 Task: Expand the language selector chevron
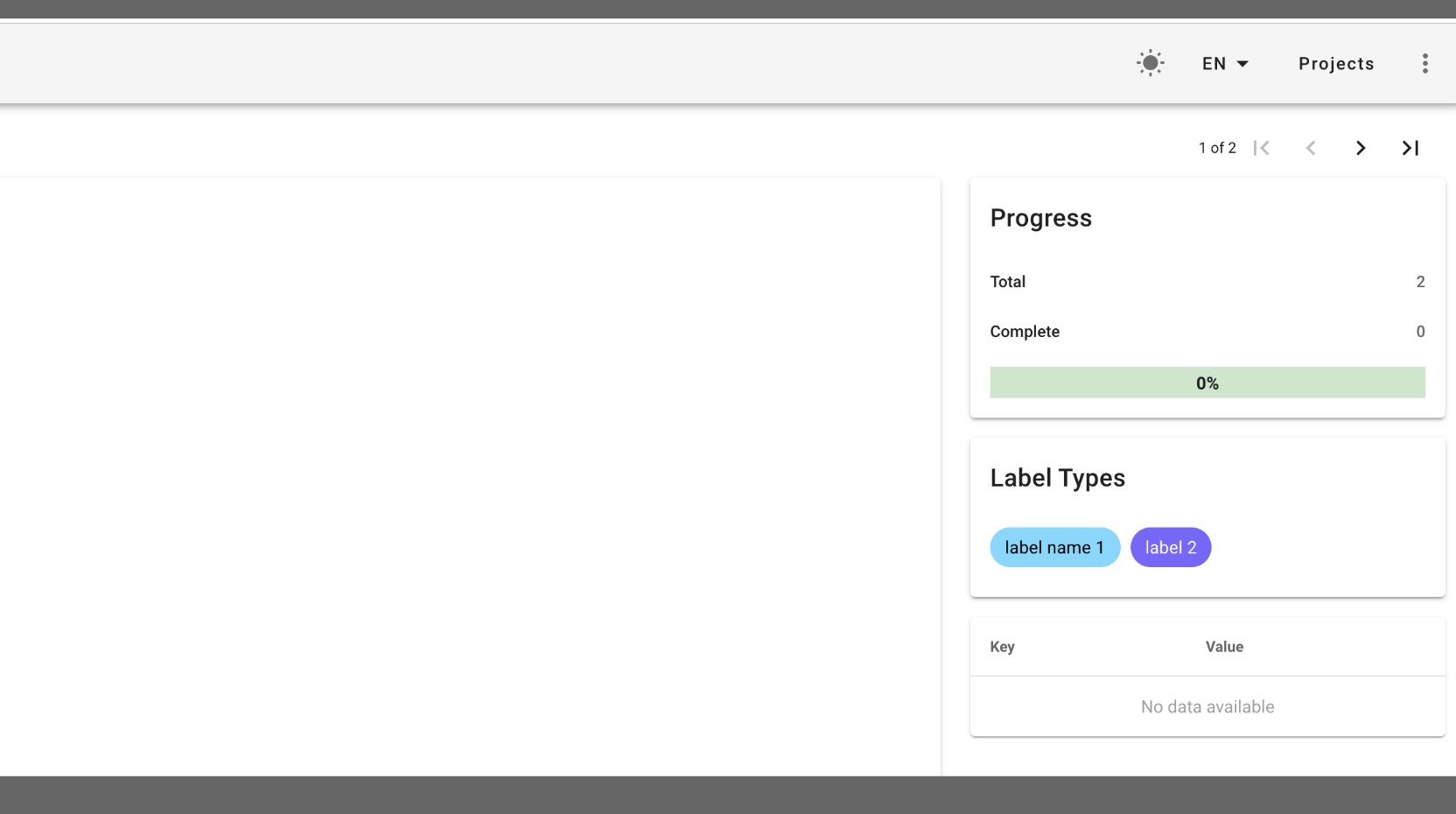click(1244, 63)
